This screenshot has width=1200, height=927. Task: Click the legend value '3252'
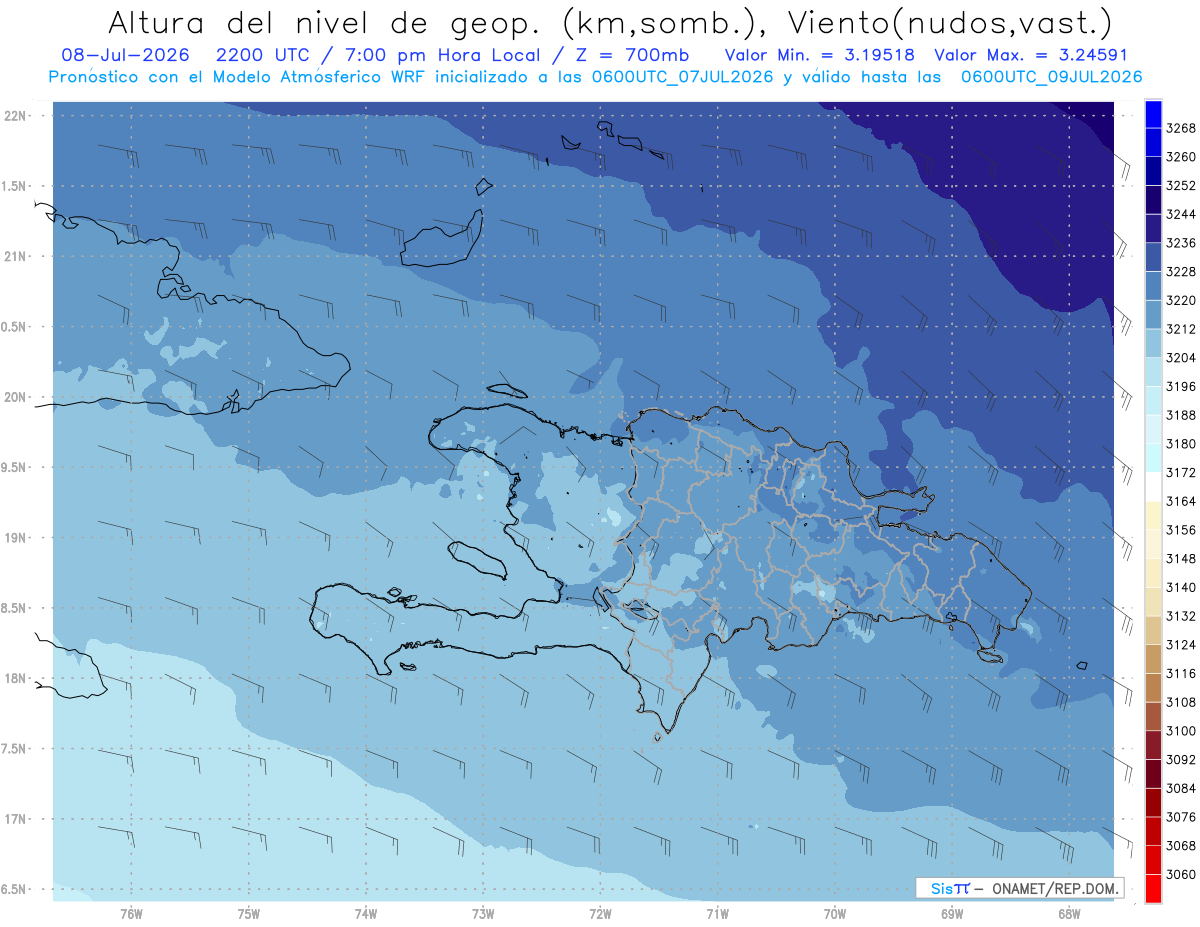pyautogui.click(x=1181, y=186)
